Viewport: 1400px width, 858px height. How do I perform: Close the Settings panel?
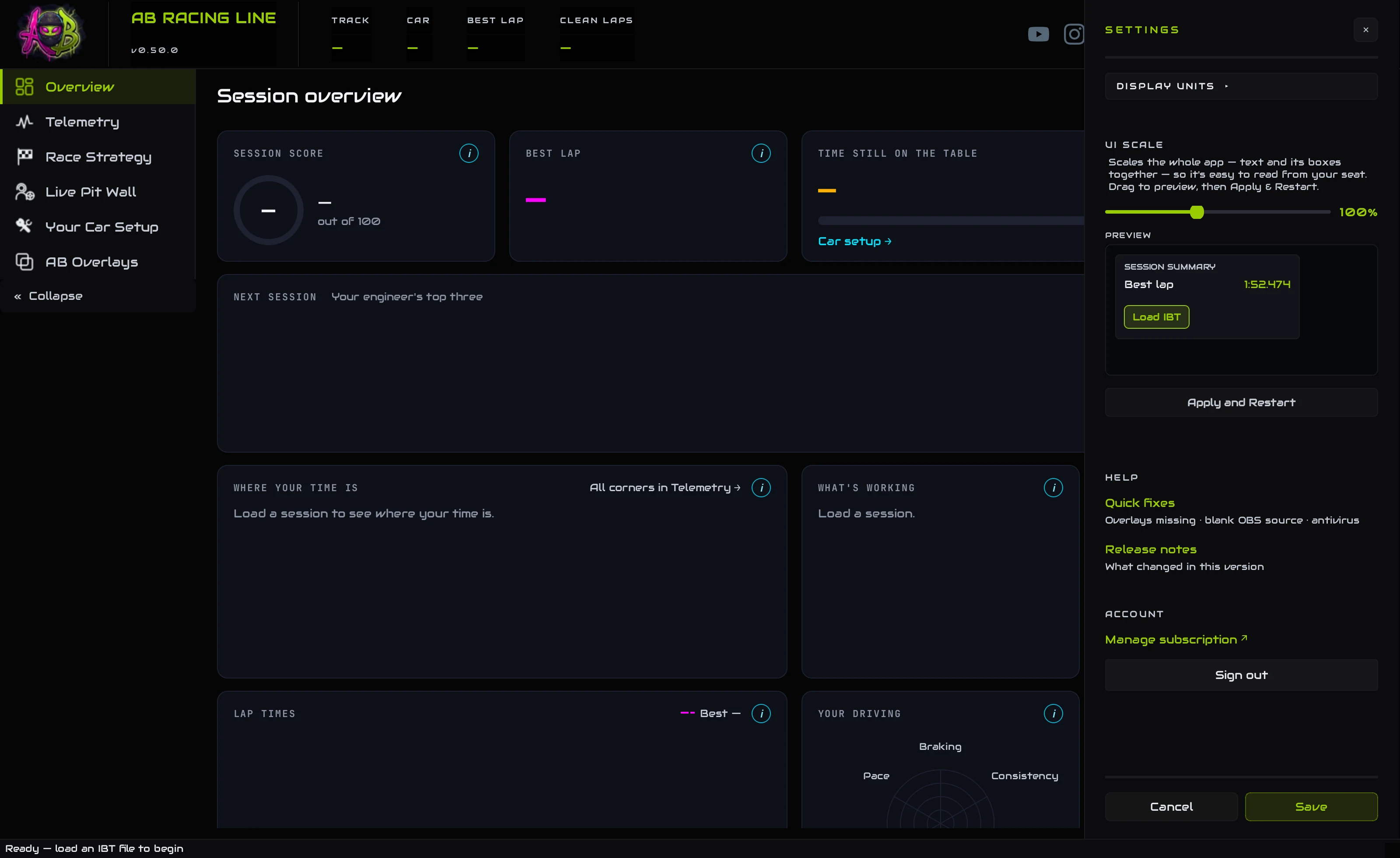[x=1365, y=30]
